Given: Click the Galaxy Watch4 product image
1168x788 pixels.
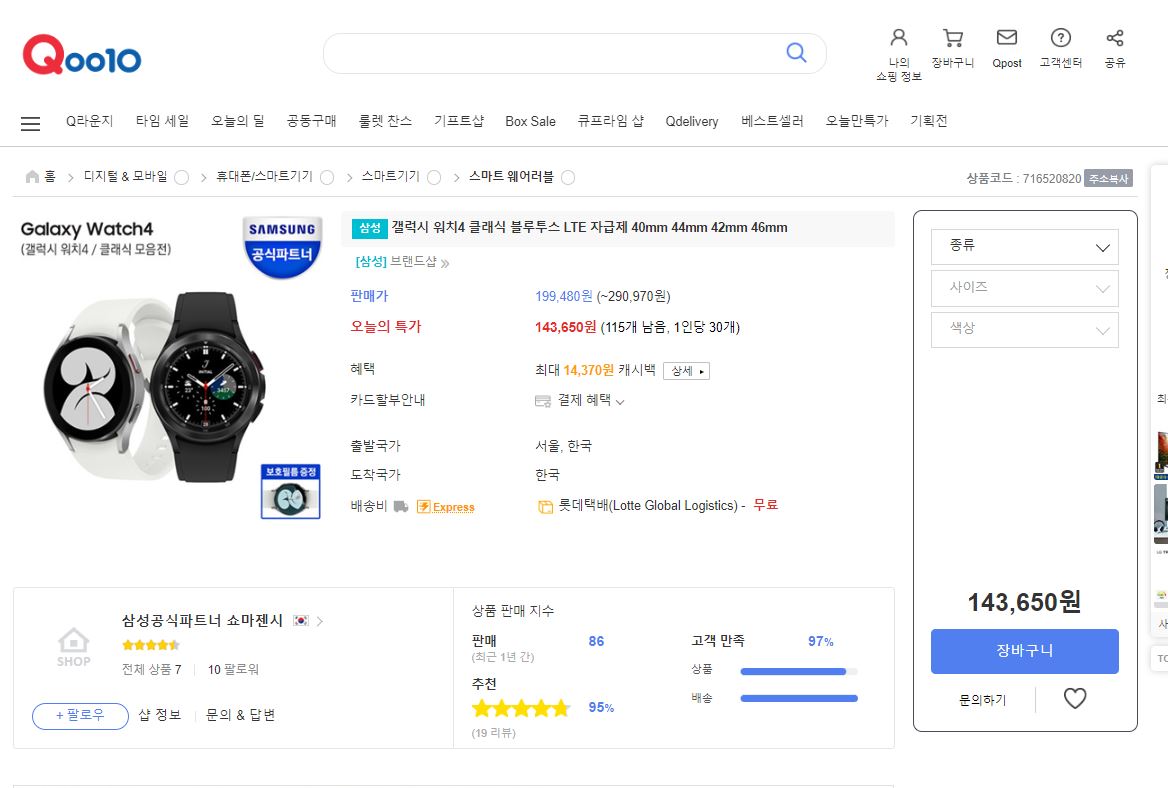Looking at the screenshot, I should 156,387.
